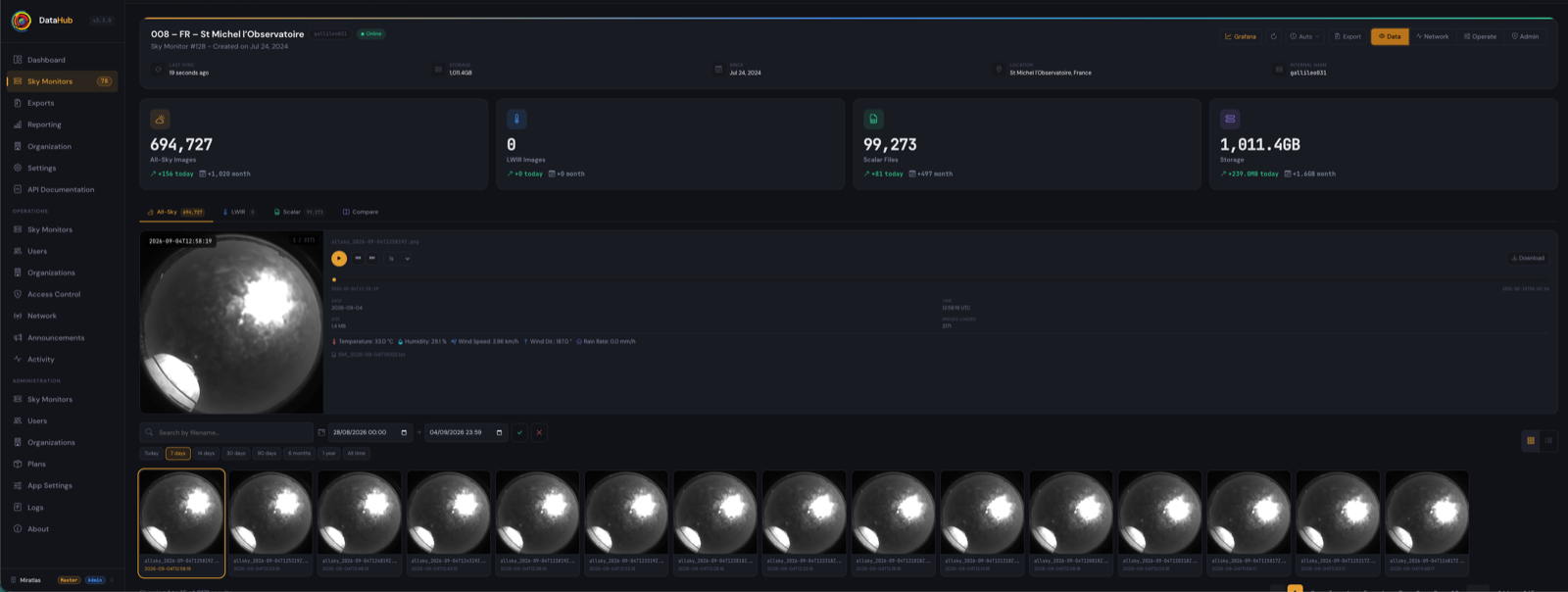Click the timeline scrubber dot in the player
The width and height of the screenshot is (1568, 592).
pos(334,279)
